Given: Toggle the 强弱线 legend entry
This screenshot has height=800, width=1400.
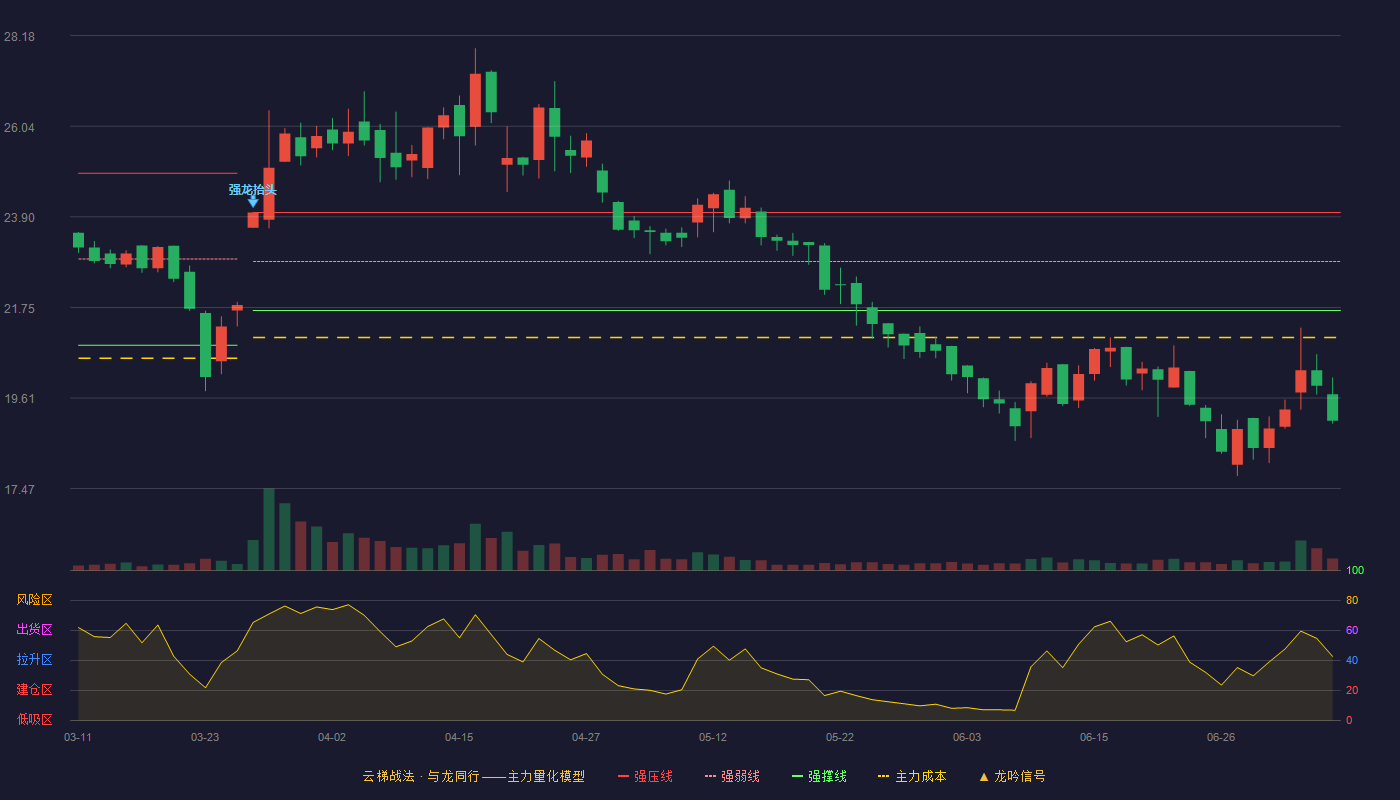Looking at the screenshot, I should coord(732,776).
